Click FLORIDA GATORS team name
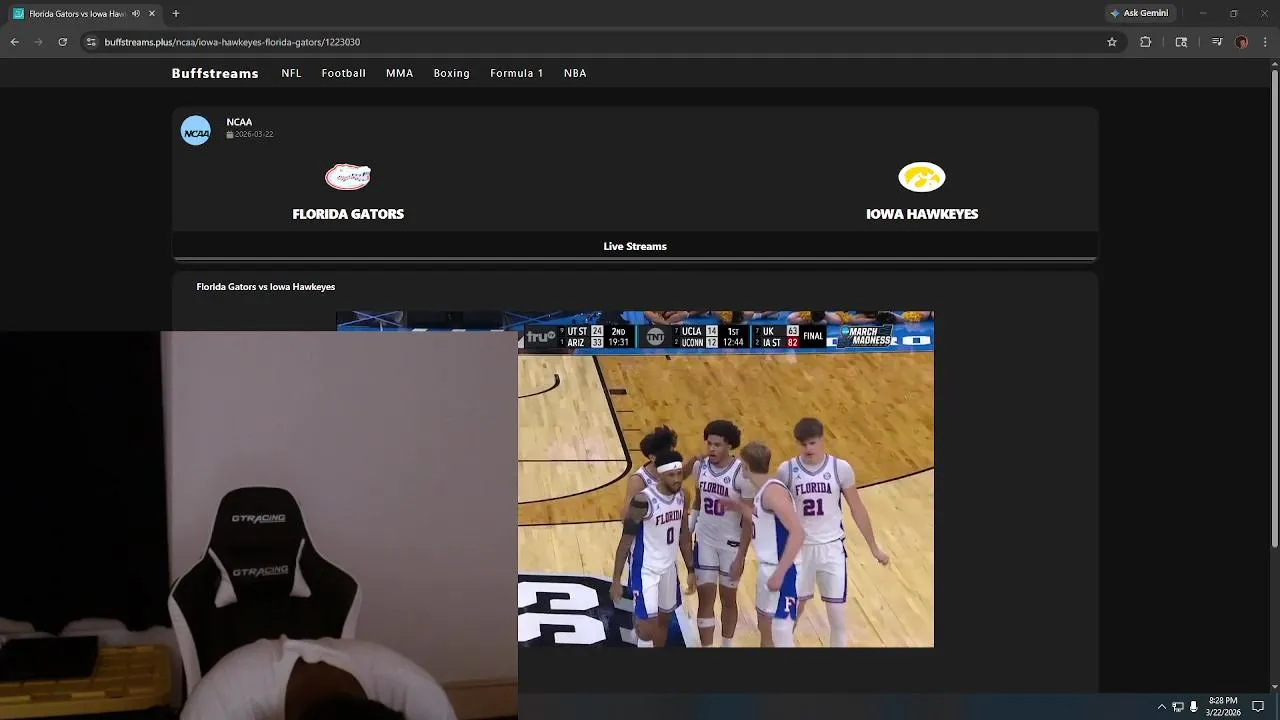The image size is (1280, 720). click(348, 214)
